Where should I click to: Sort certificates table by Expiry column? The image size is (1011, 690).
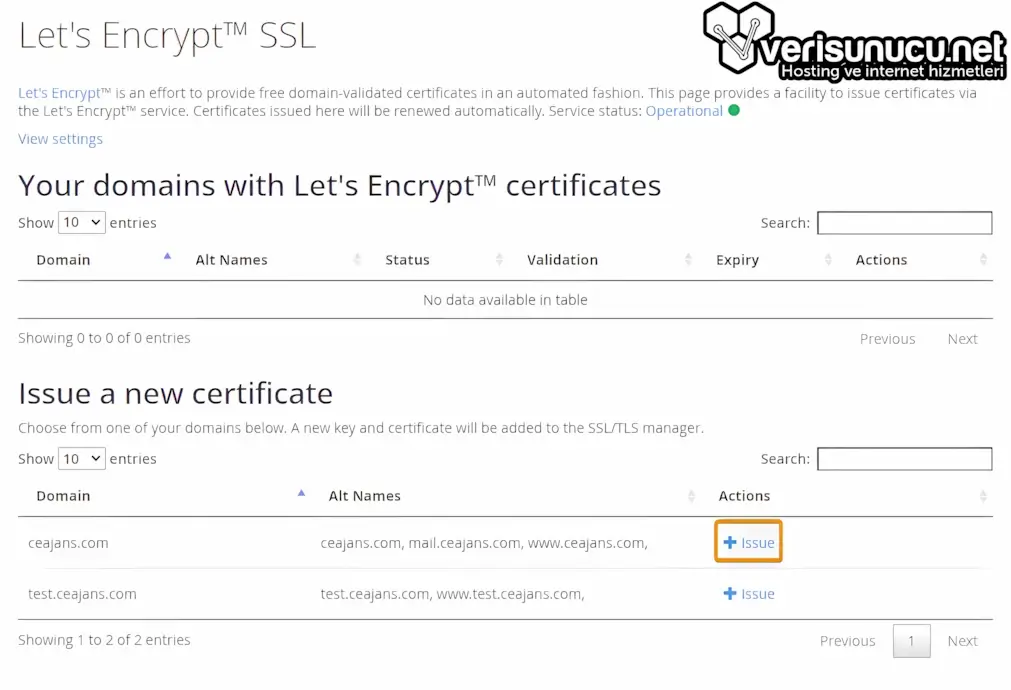pos(737,260)
